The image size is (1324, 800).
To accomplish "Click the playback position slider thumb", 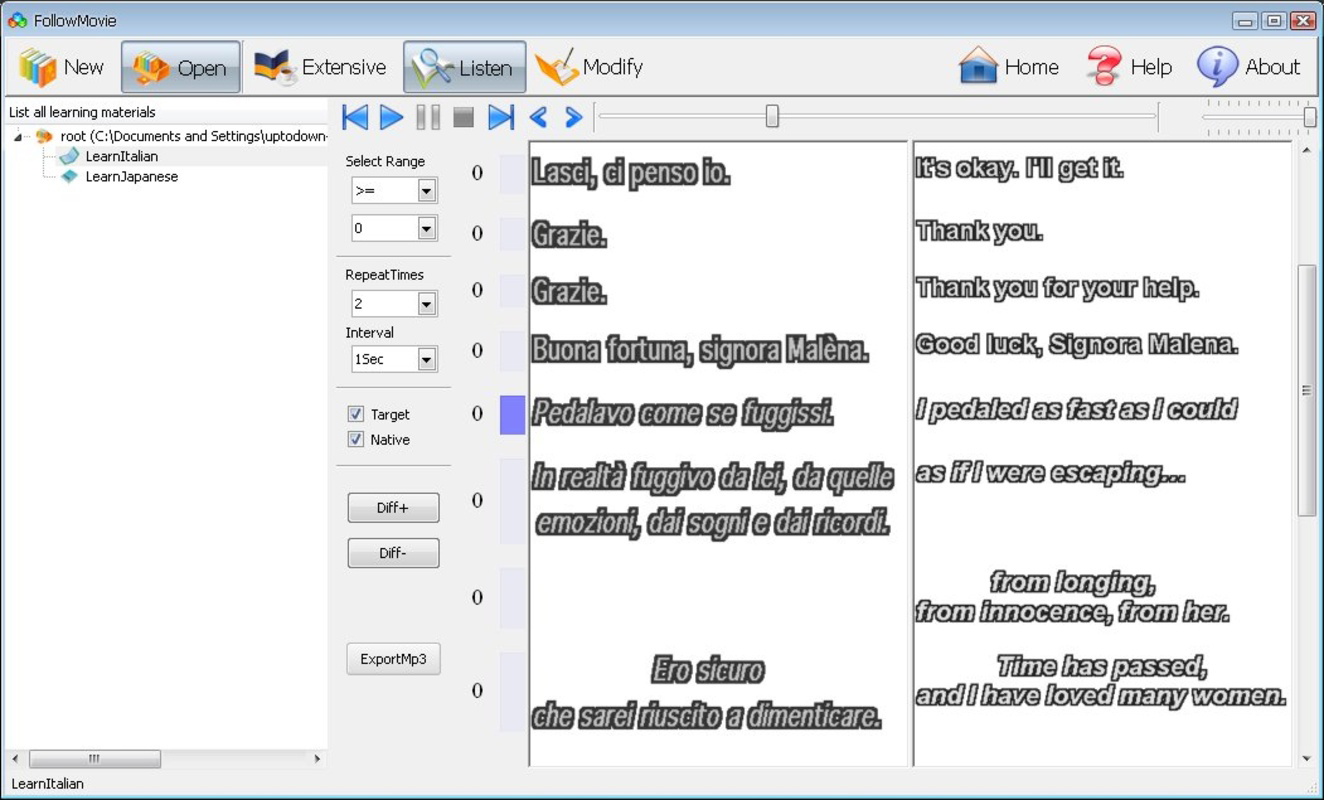I will click(772, 116).
